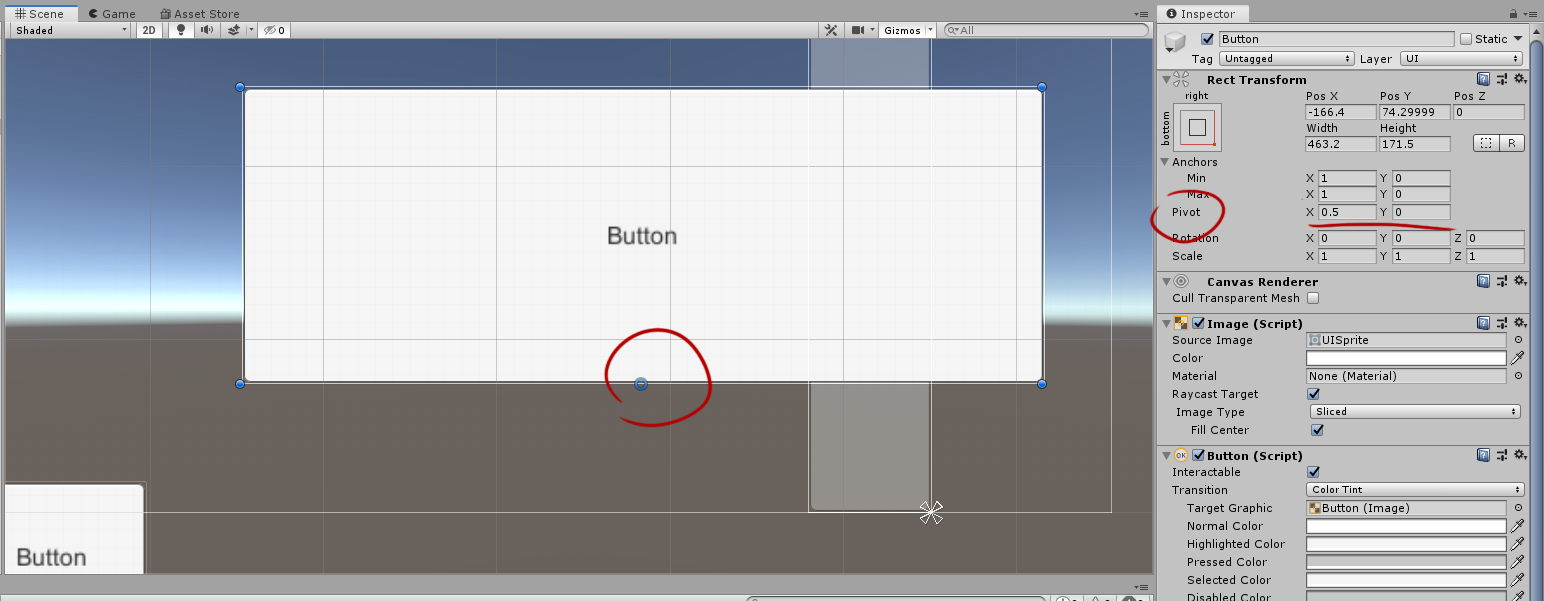This screenshot has width=1544, height=601.
Task: Toggle hidden objects visibility icon showing 0
Action: click(x=274, y=30)
